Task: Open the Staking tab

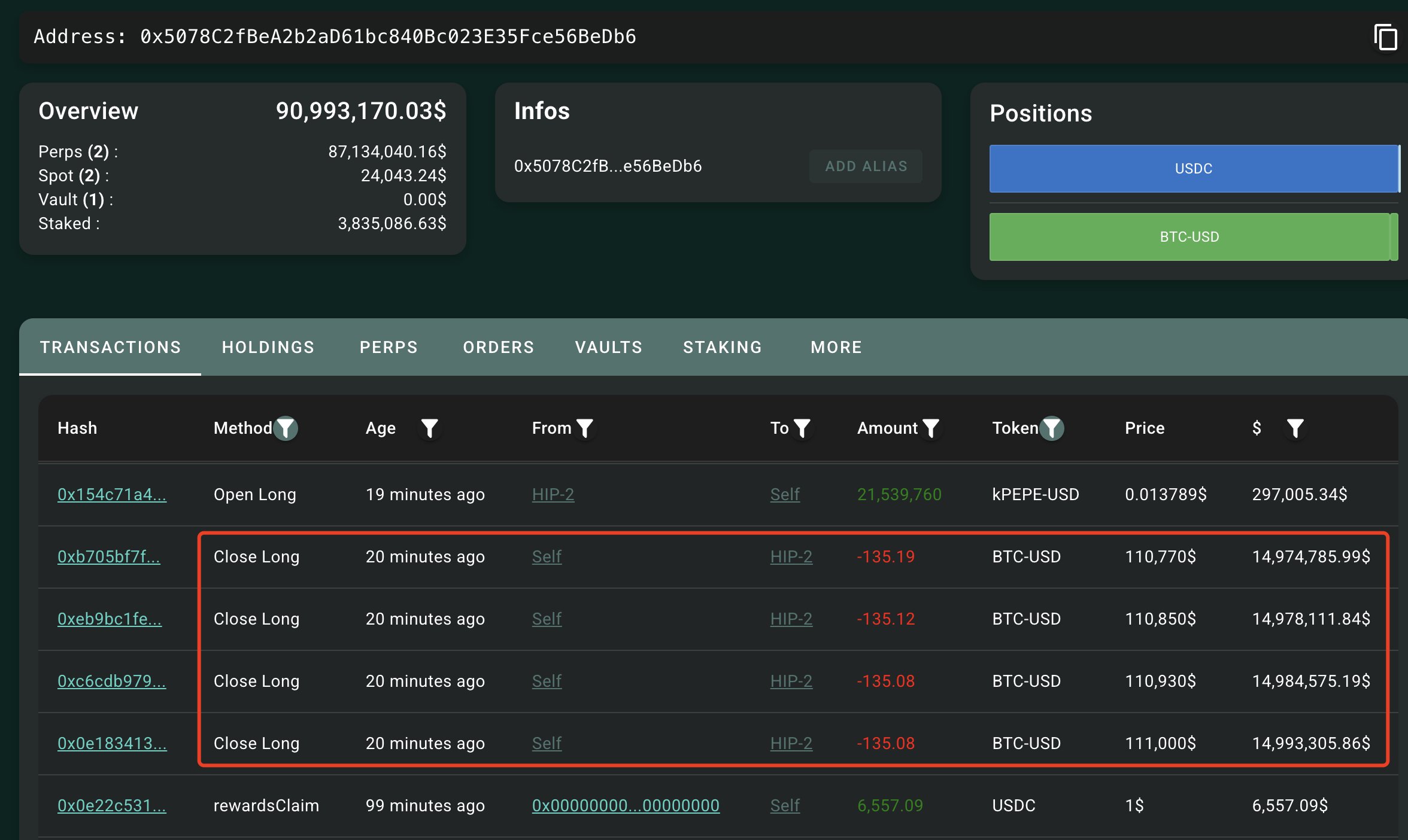Action: [723, 348]
